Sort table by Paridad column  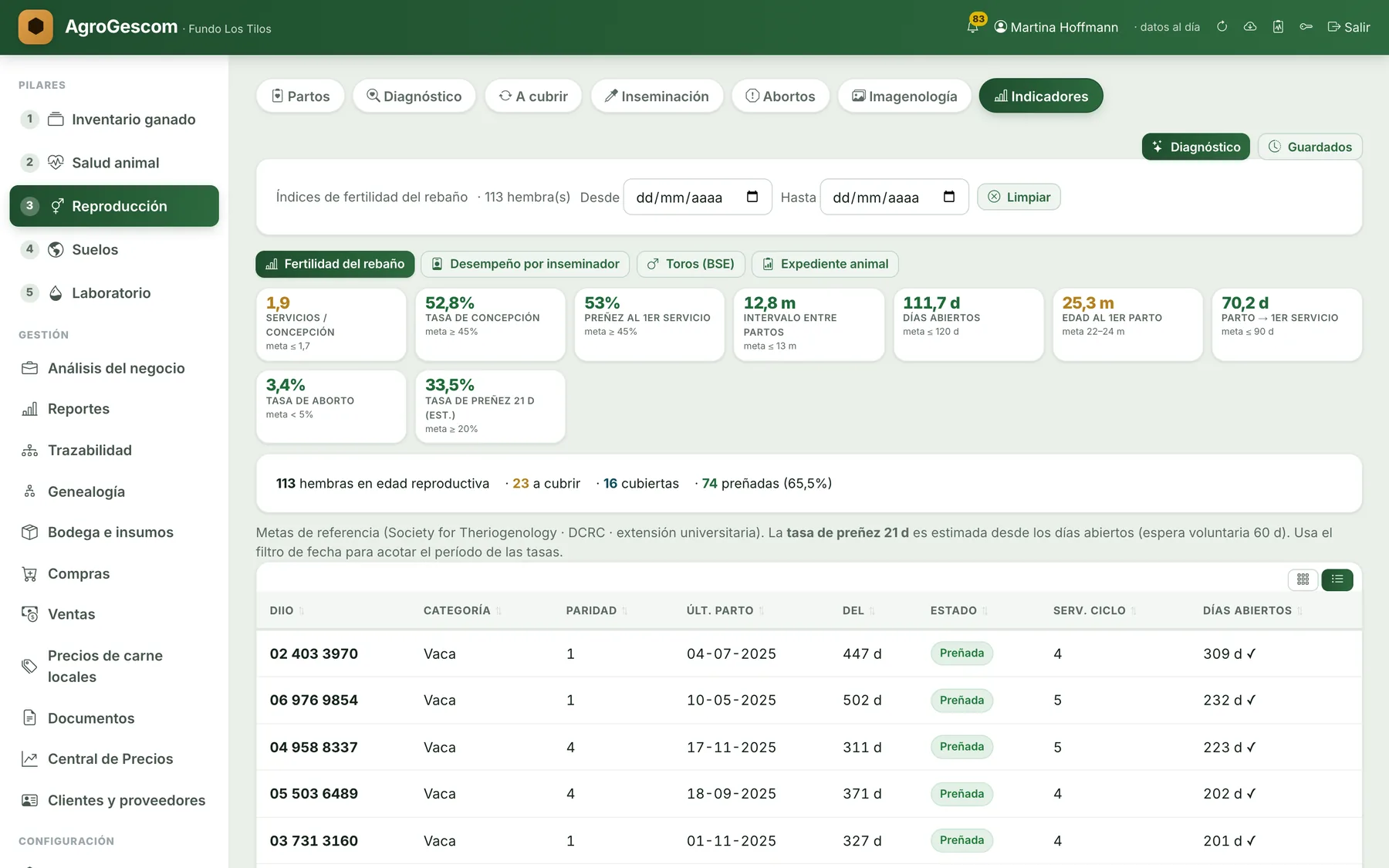(x=596, y=610)
